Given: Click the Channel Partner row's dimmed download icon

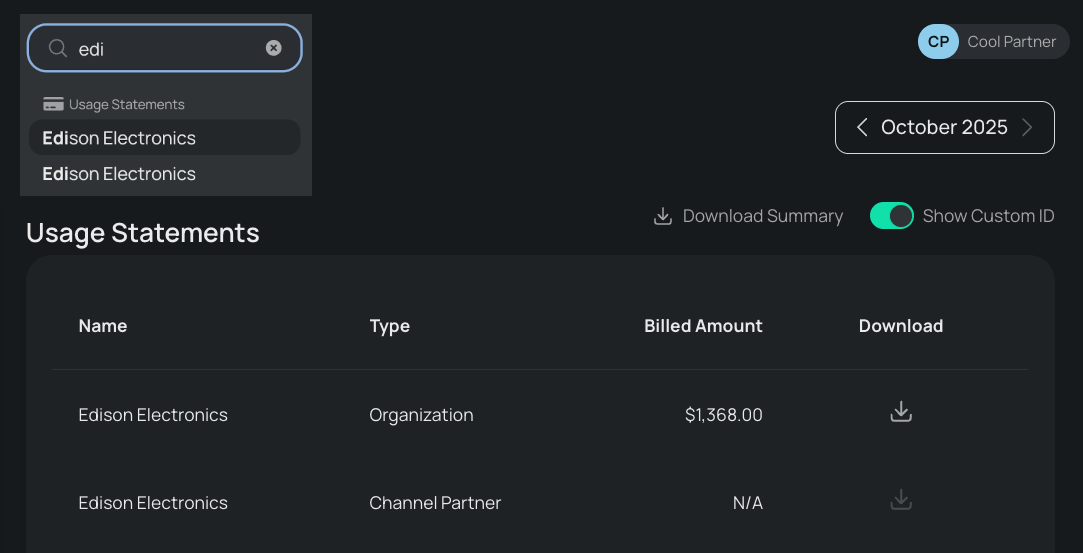Looking at the screenshot, I should coord(901,499).
